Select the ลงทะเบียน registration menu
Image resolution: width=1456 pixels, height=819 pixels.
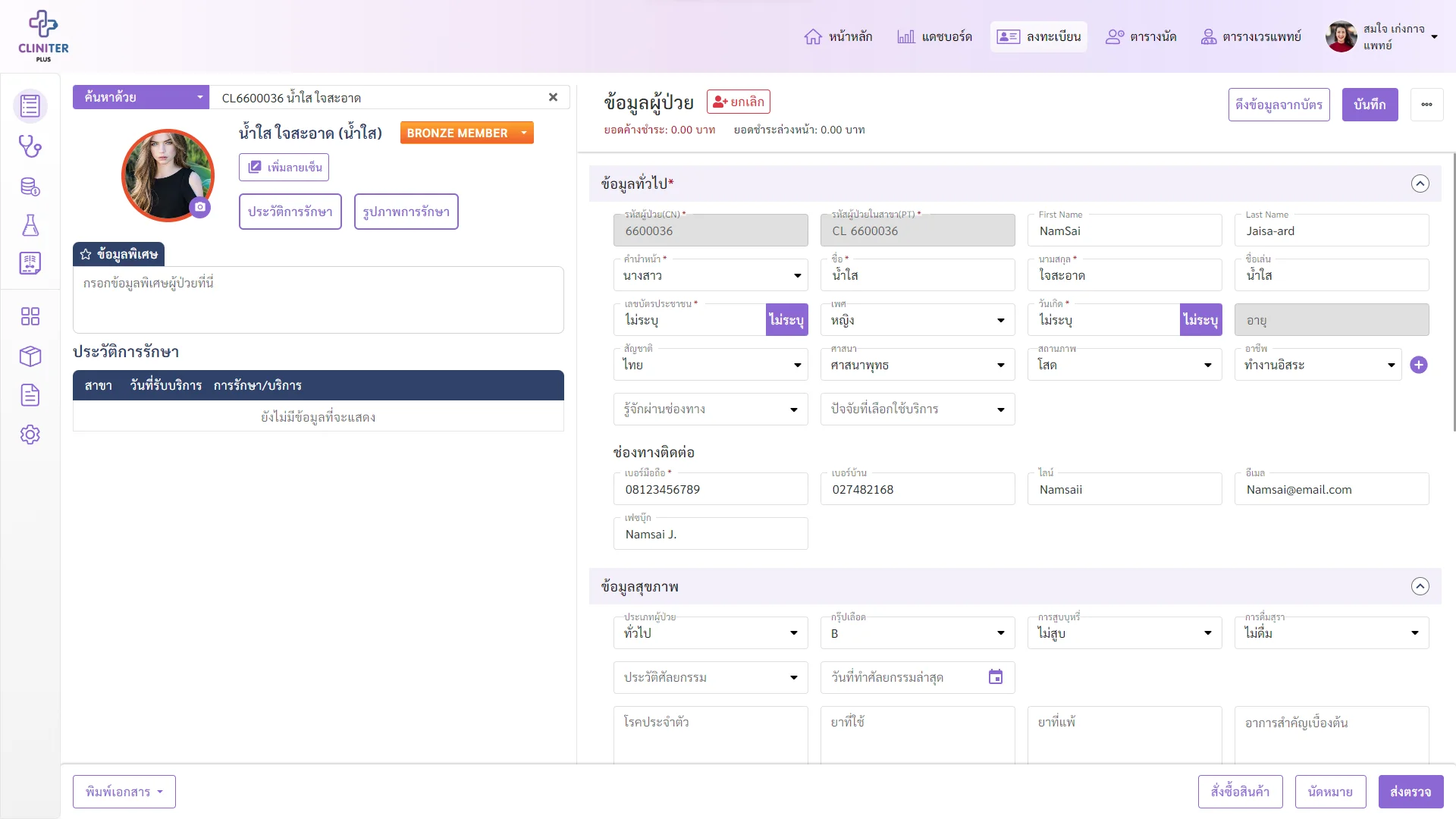tap(1038, 36)
